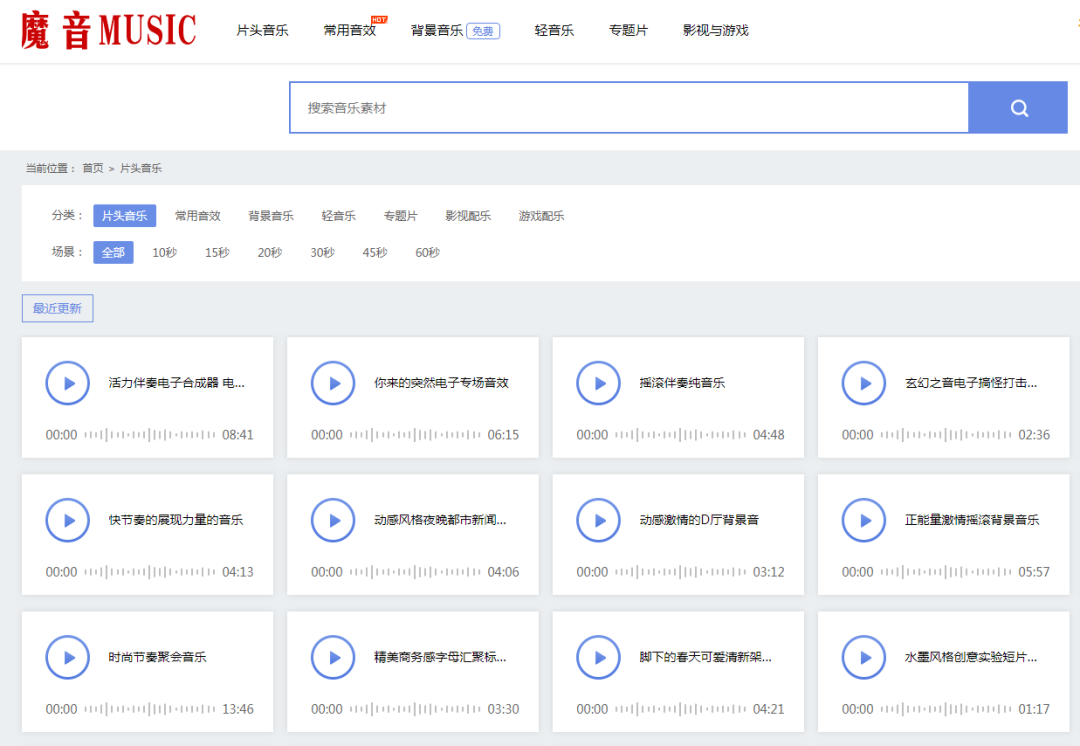Click the duration 01:17
The image size is (1080, 746).
(1034, 709)
